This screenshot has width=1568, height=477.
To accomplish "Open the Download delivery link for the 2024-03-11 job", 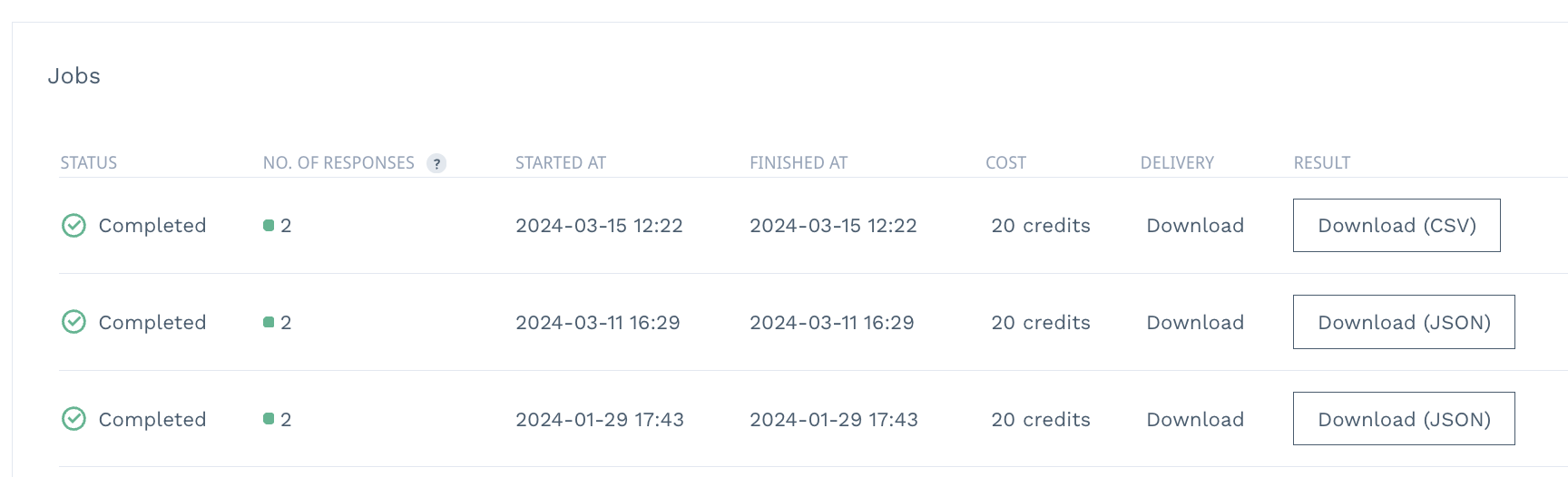I will click(1194, 323).
